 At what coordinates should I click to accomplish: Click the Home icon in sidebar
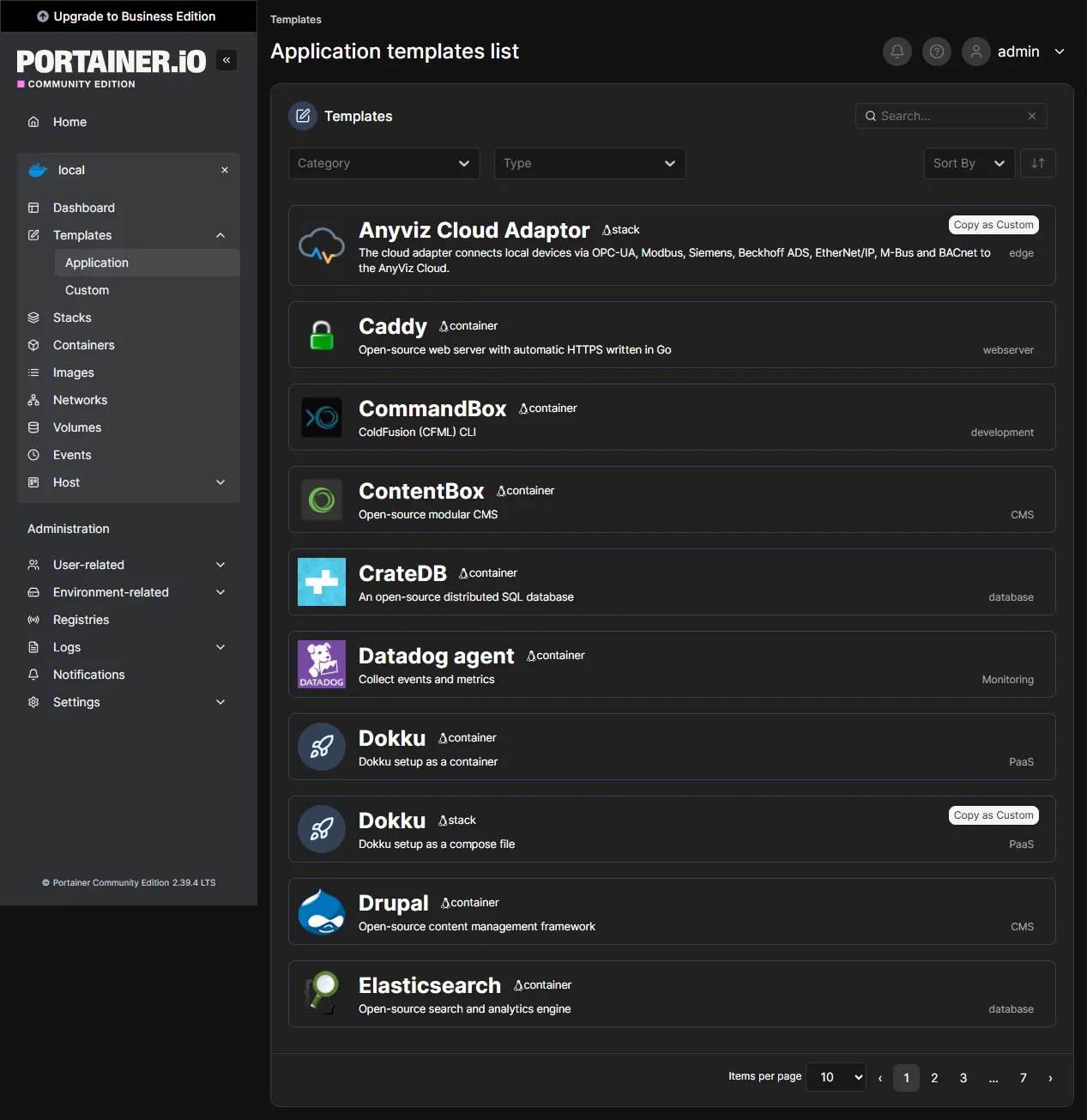[x=33, y=122]
